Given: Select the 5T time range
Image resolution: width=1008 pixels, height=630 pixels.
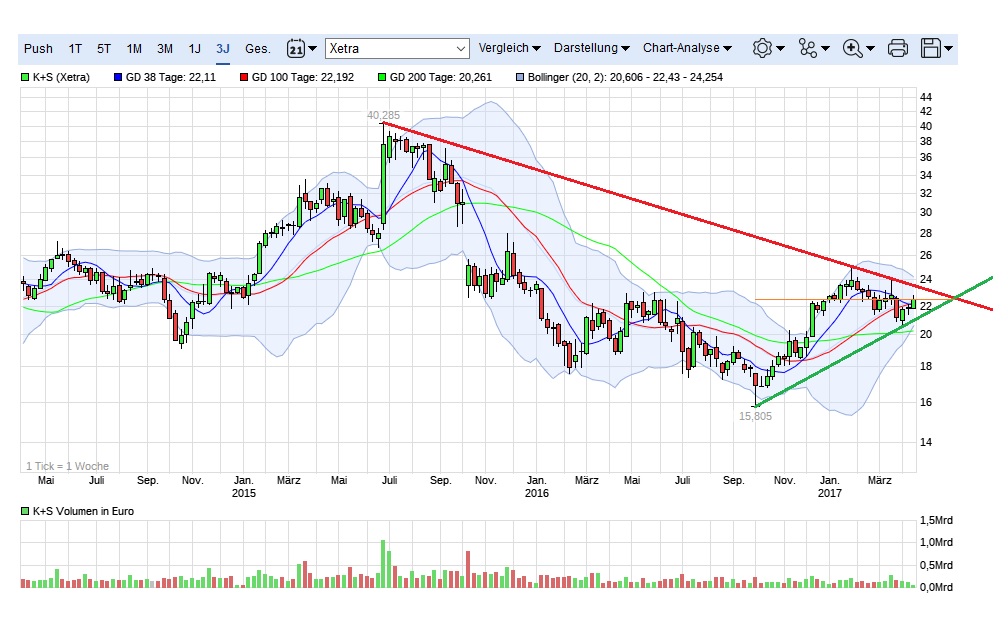Looking at the screenshot, I should (x=104, y=49).
